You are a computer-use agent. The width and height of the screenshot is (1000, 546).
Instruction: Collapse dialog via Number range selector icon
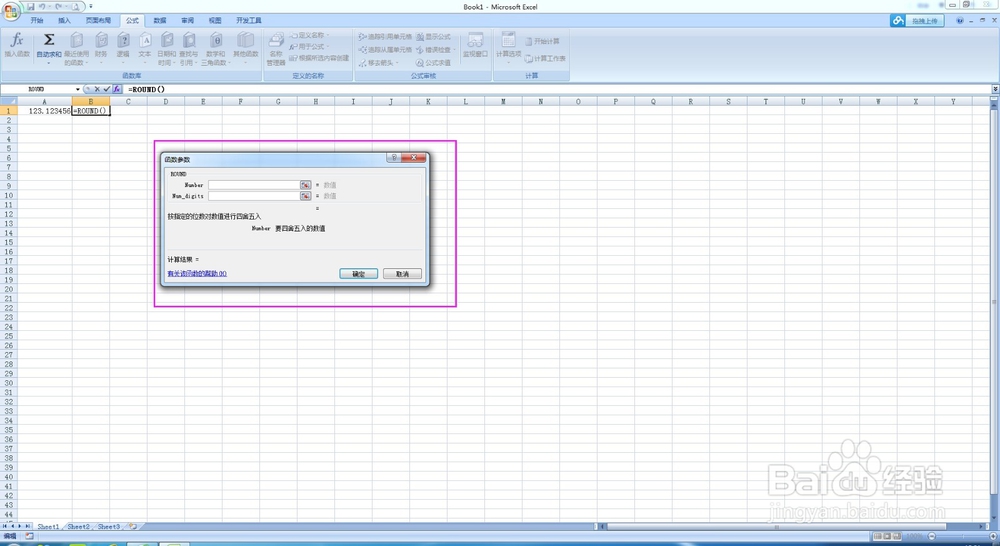pos(305,185)
